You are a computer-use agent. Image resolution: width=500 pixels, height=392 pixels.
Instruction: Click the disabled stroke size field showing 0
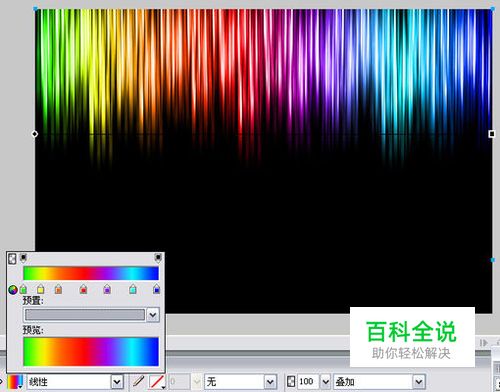pos(179,382)
